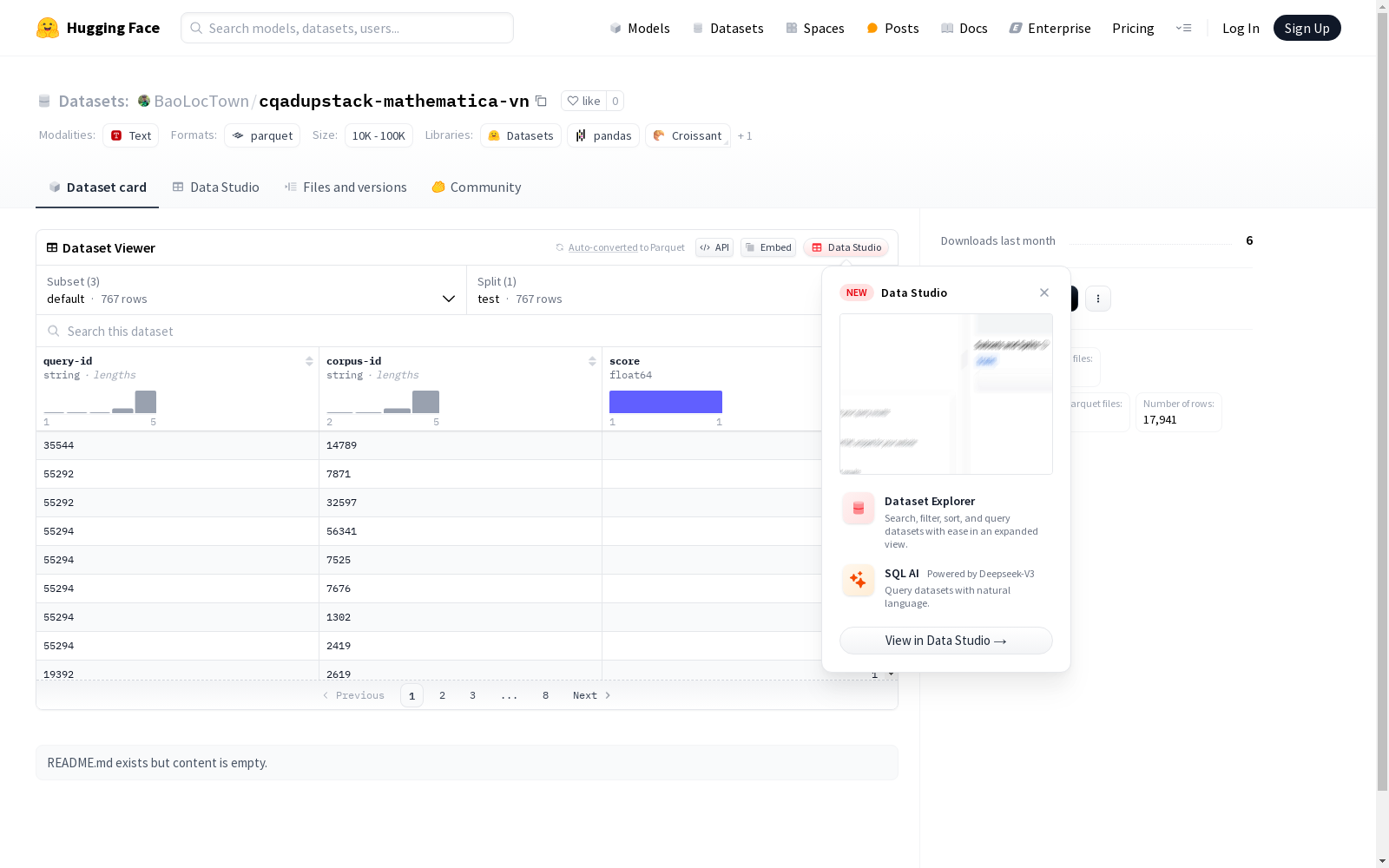Focus the Search this dataset field
This screenshot has width=1389, height=868.
[x=429, y=331]
